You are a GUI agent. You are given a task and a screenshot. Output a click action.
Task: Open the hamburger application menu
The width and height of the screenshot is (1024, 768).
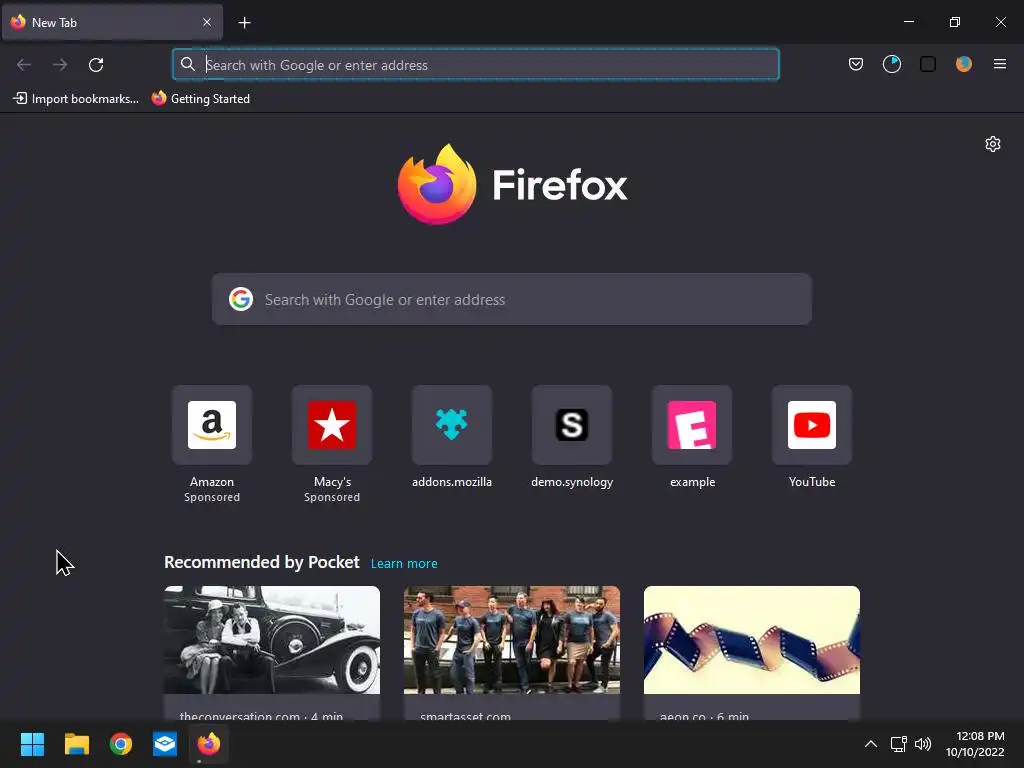point(999,64)
